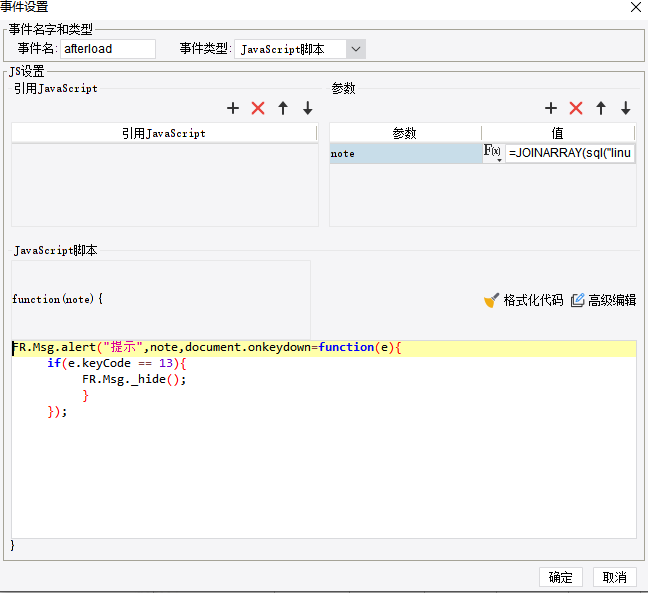This screenshot has height=593, width=648.
Task: Click the 取消 button
Action: click(615, 577)
